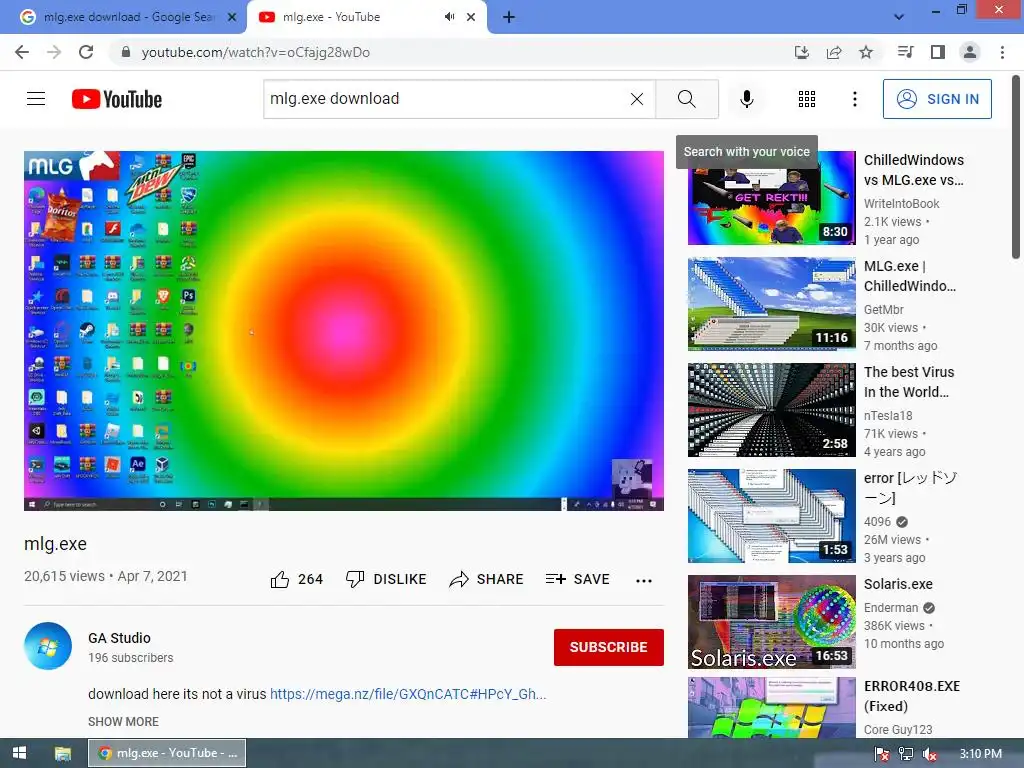Screen dimensions: 1024x768
Task: Go forward in browser history
Action: [x=54, y=52]
